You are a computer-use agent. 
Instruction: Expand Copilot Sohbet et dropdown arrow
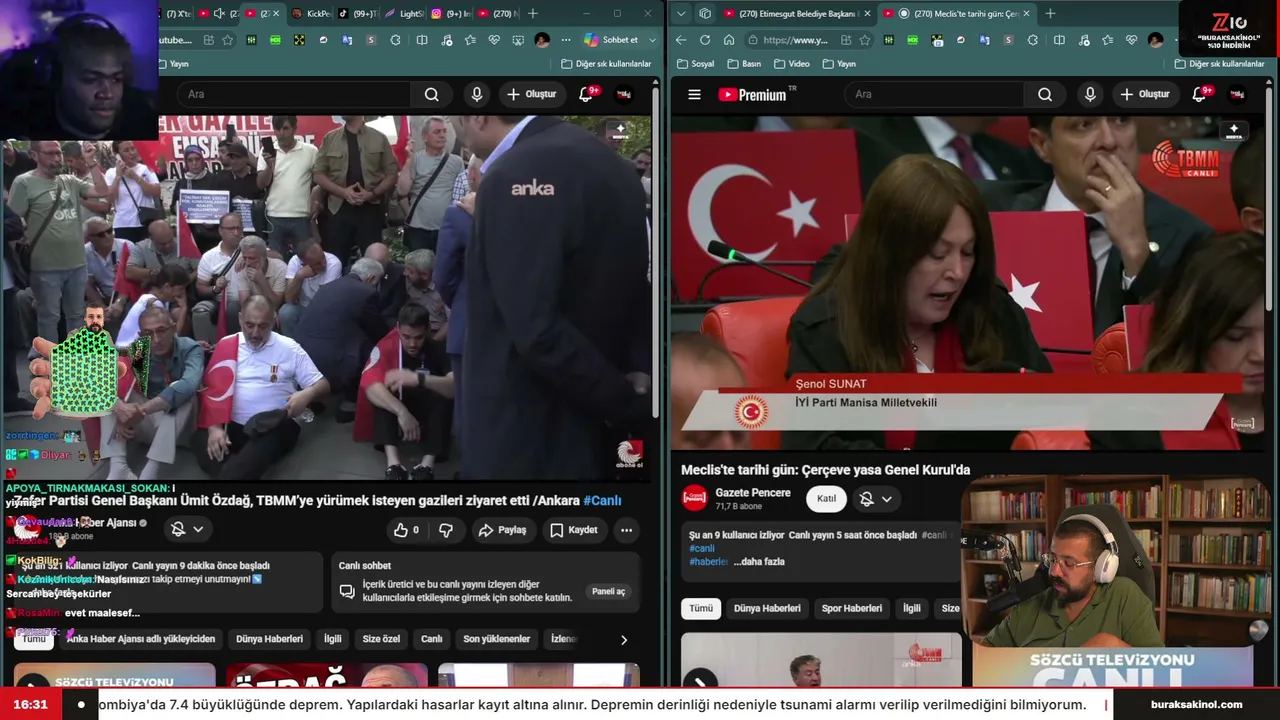(x=652, y=40)
